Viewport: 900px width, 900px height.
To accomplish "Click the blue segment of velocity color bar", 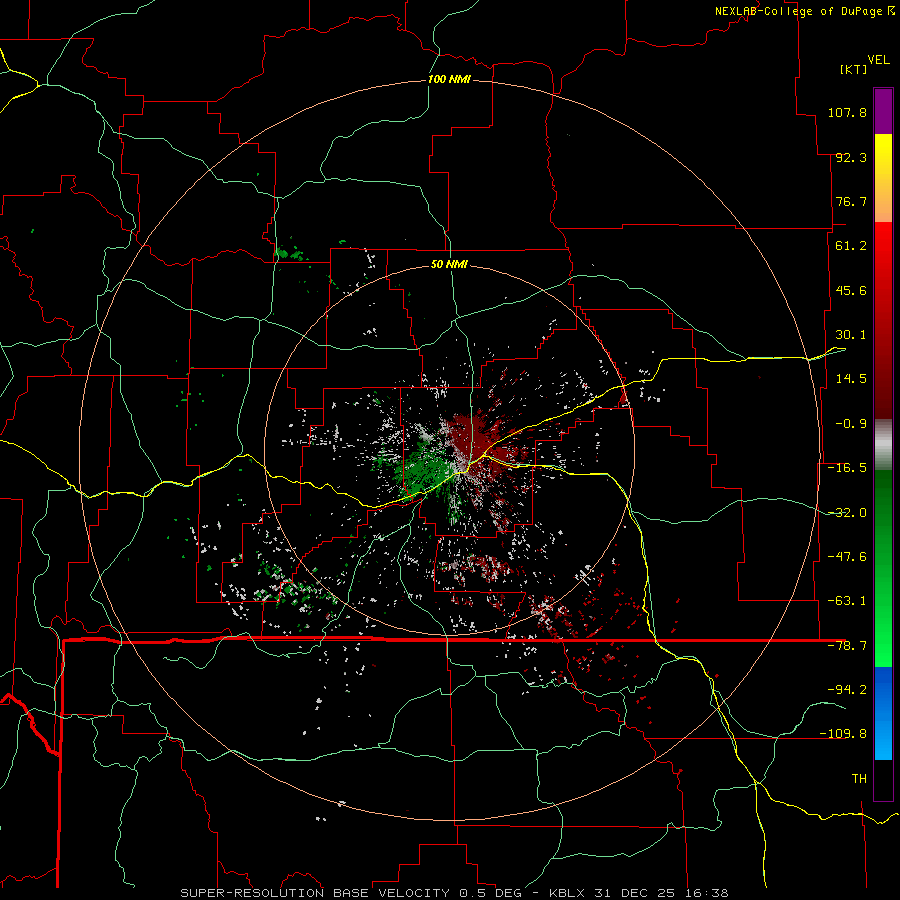I will (x=883, y=713).
